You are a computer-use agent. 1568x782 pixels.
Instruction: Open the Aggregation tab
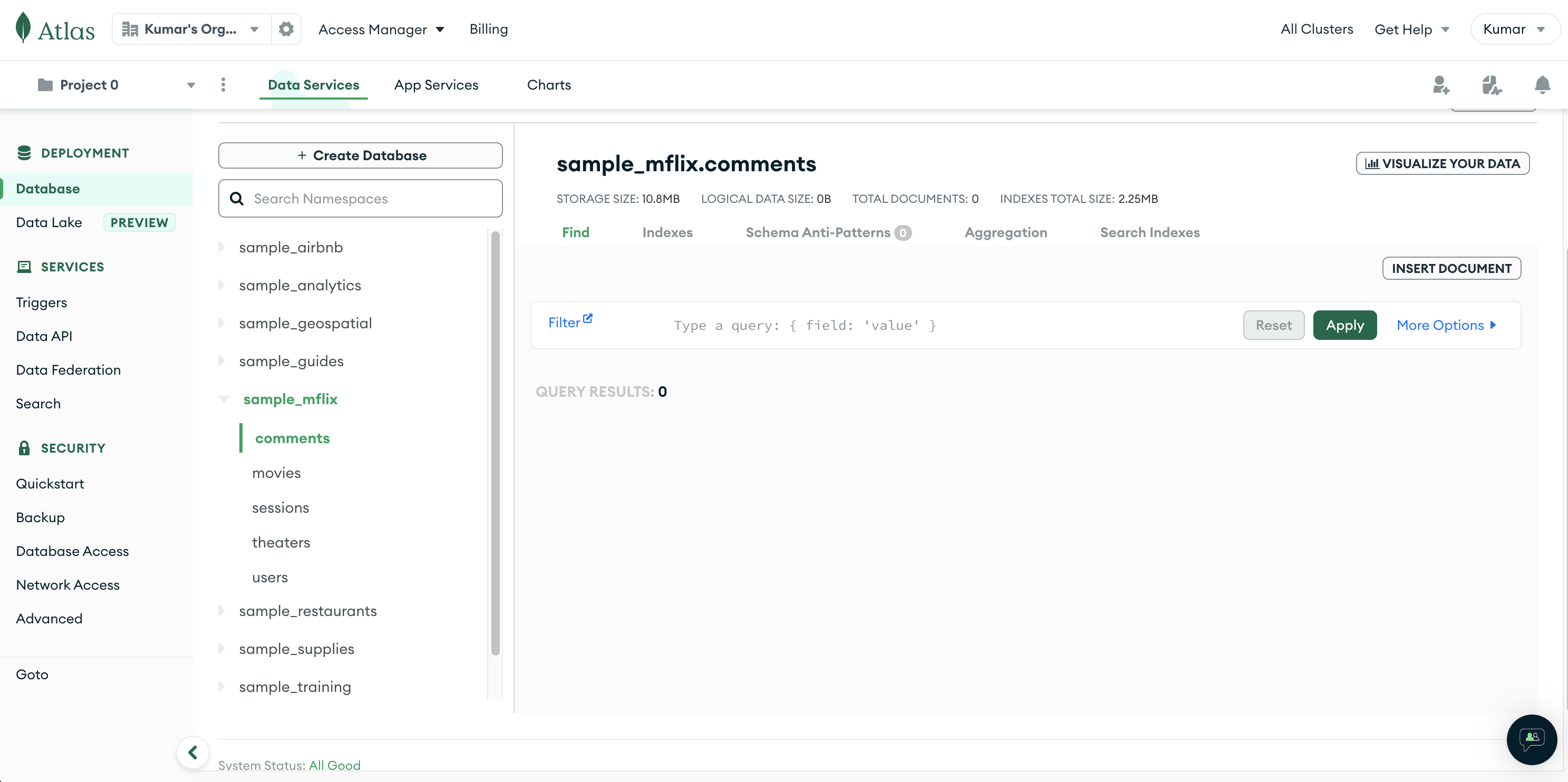pyautogui.click(x=1005, y=232)
